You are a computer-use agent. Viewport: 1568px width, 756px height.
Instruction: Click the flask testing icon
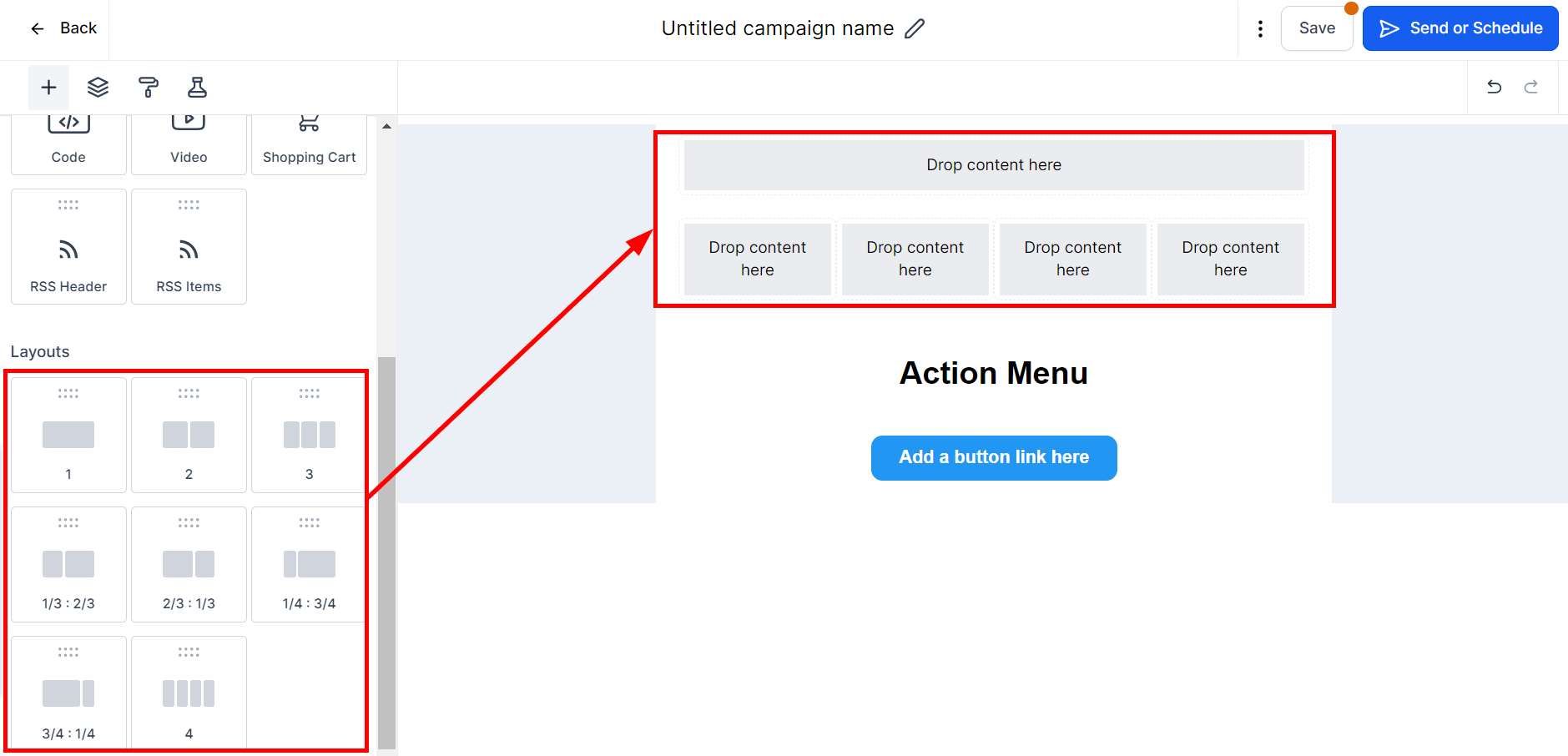tap(197, 88)
